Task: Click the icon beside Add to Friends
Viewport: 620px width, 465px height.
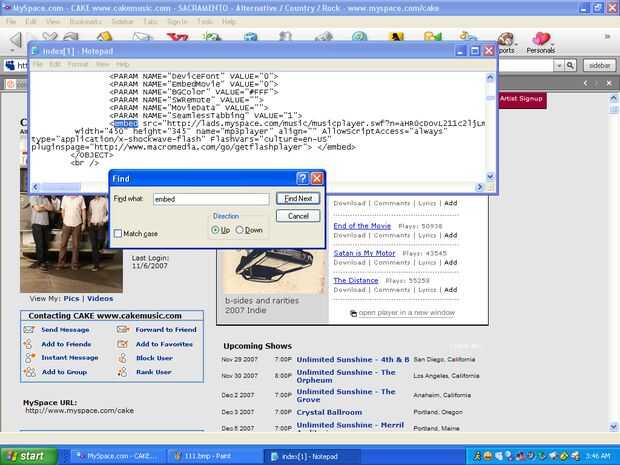Action: [28, 344]
